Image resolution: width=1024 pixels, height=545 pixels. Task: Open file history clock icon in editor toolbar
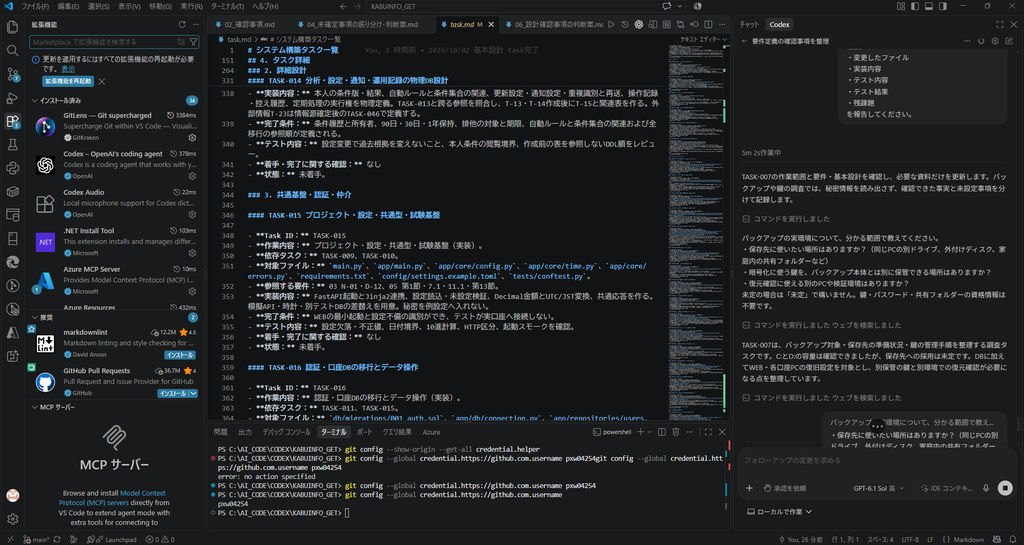click(625, 25)
